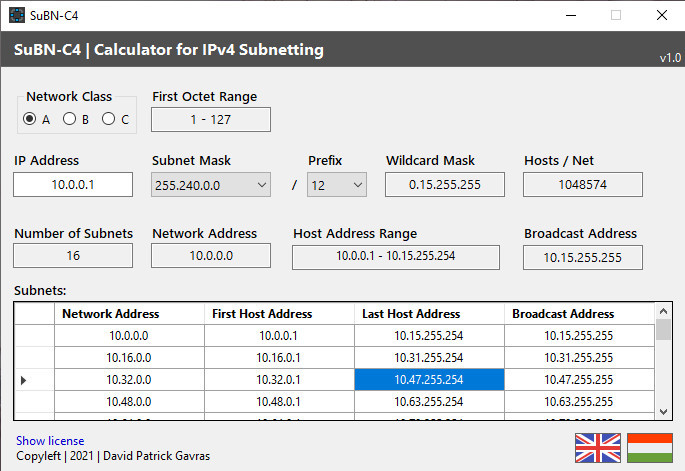
Task: Click the Broadcast Address field showing 10.15.255.255
Action: pyautogui.click(x=583, y=257)
